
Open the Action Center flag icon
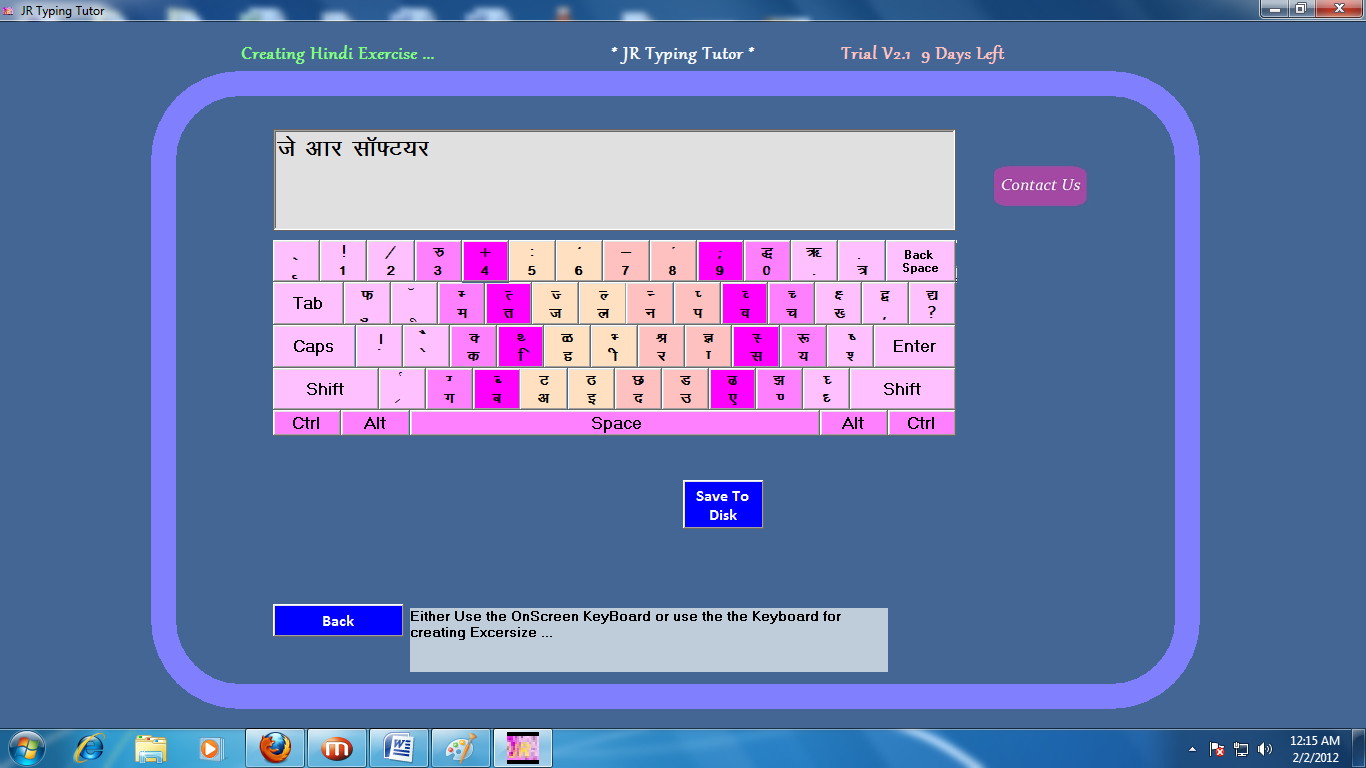(x=1217, y=749)
